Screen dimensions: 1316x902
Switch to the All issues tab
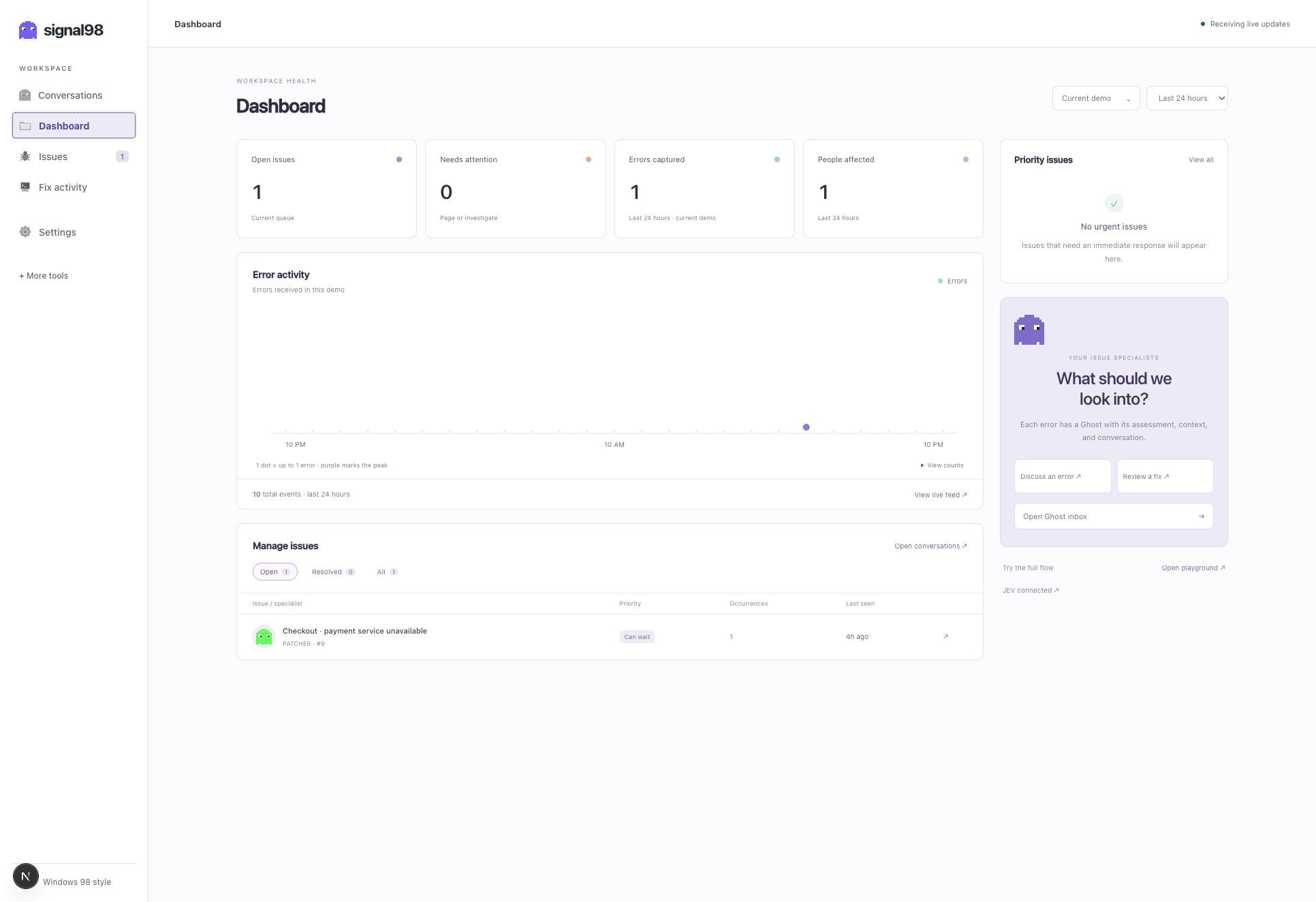click(387, 572)
